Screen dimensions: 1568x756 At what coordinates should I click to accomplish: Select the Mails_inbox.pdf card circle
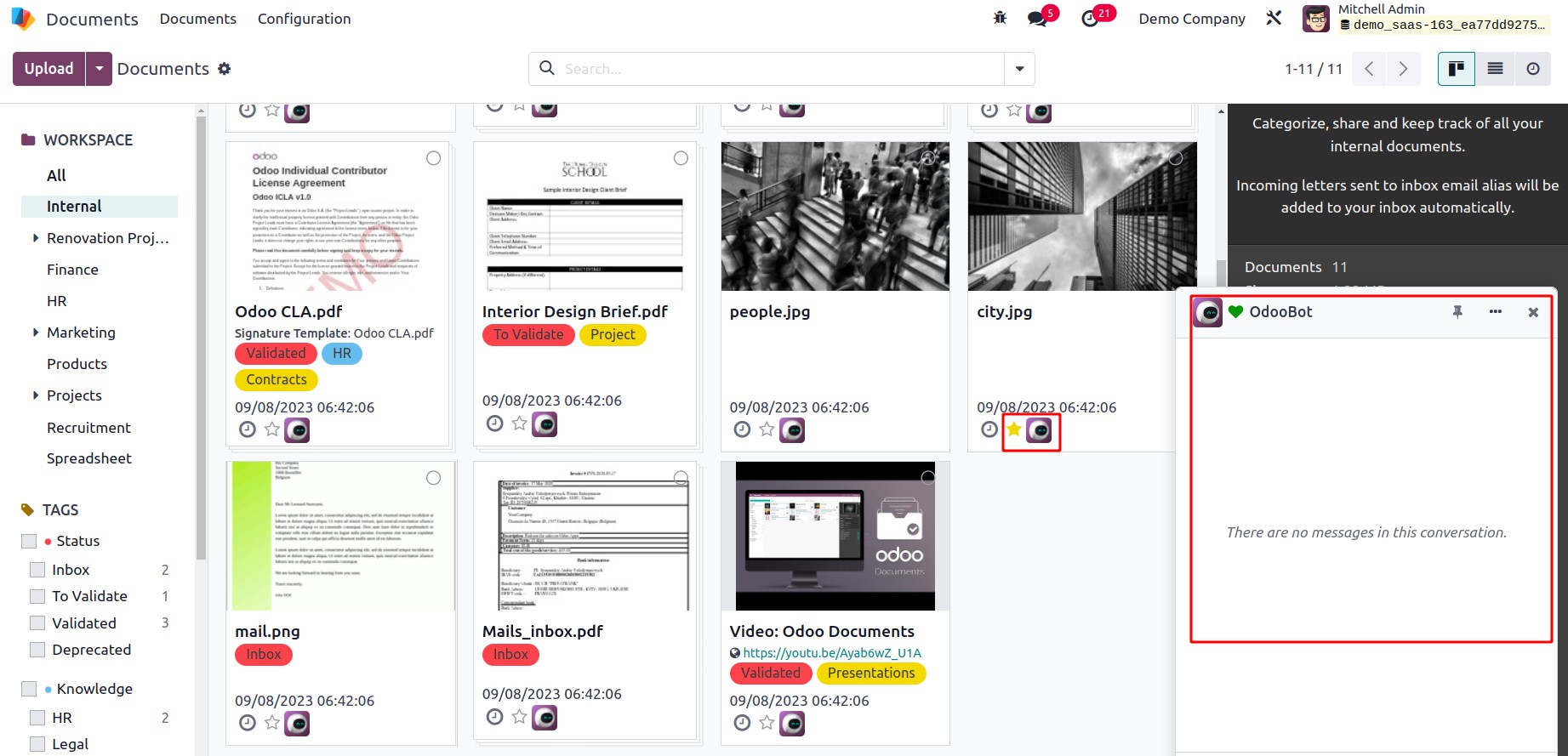point(681,478)
